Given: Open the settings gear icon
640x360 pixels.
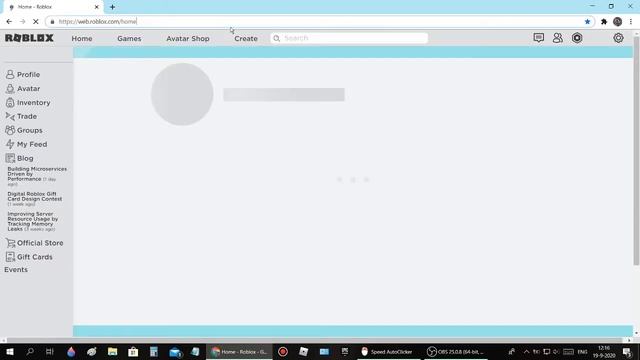Looking at the screenshot, I should point(618,38).
